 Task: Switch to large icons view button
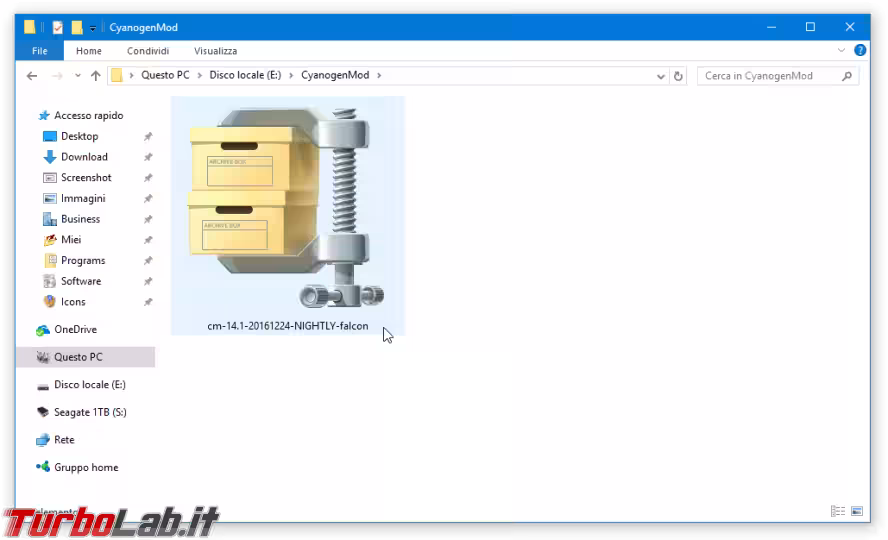pos(857,511)
